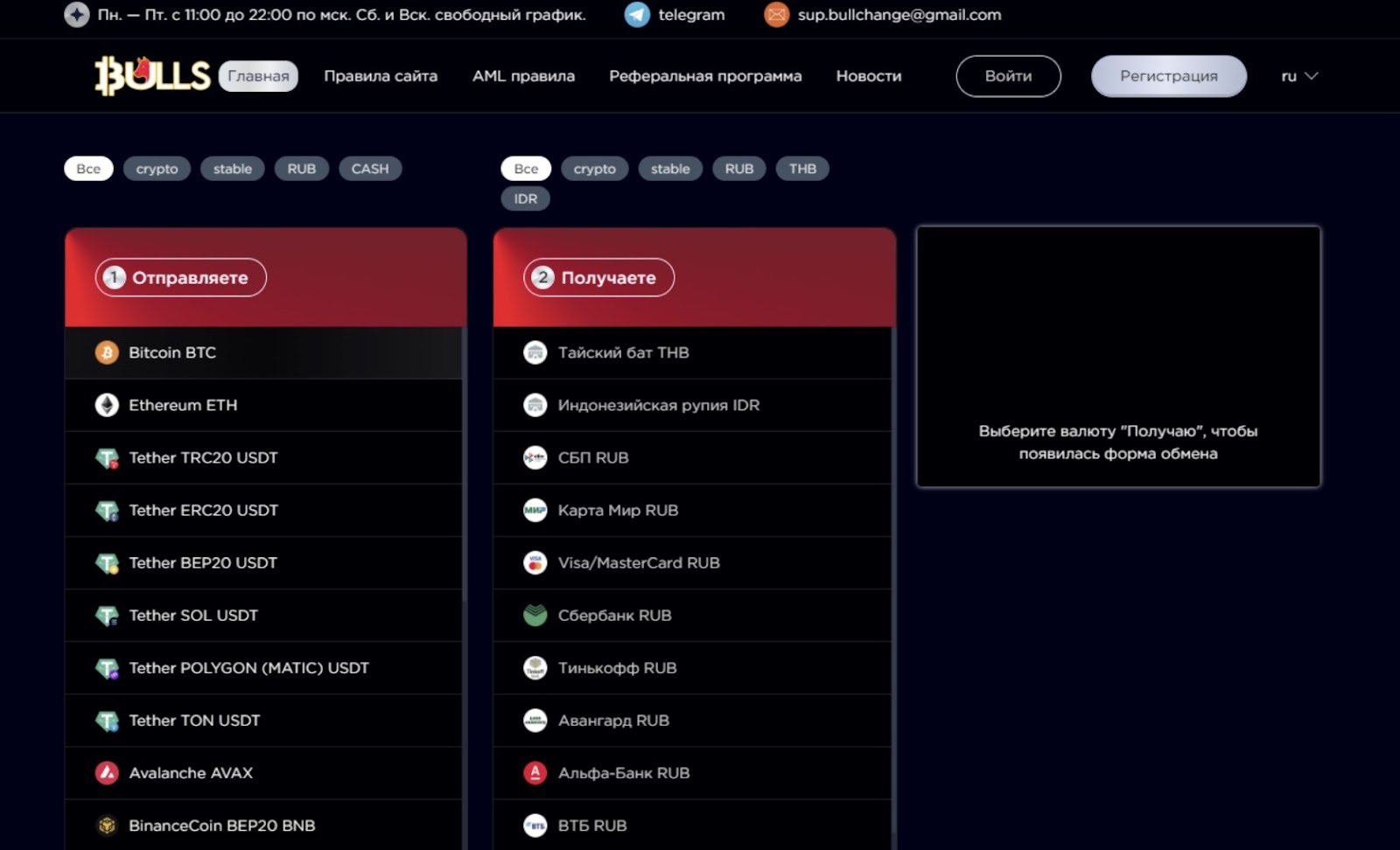Screen dimensions: 1400x850
Task: Click the Telegram icon in top bar
Action: click(x=637, y=15)
